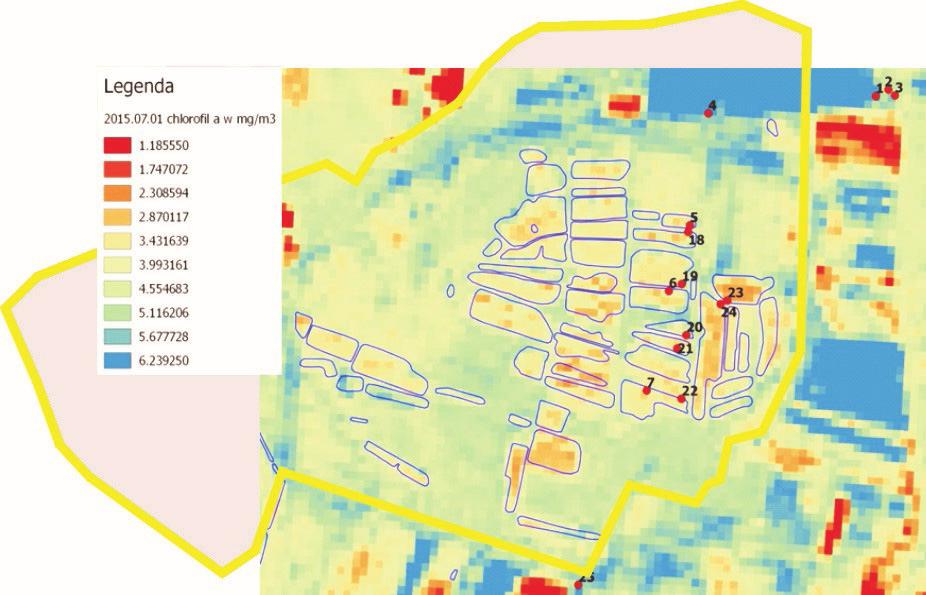Viewport: 926px width, 595px height.
Task: Select the red sample point labeled 21
Action: coord(677,348)
